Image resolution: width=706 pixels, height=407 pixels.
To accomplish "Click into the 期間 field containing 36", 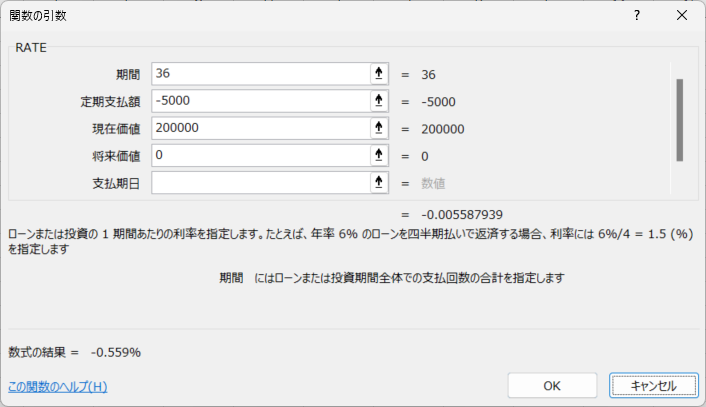I will click(260, 74).
